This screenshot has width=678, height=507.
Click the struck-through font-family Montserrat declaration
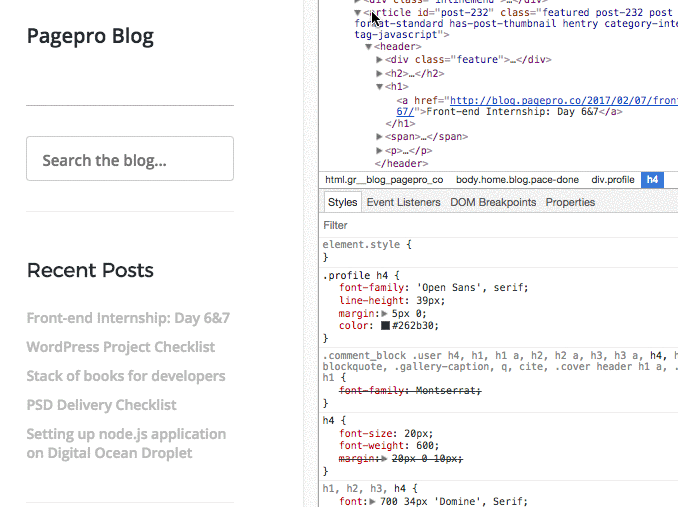tap(410, 391)
